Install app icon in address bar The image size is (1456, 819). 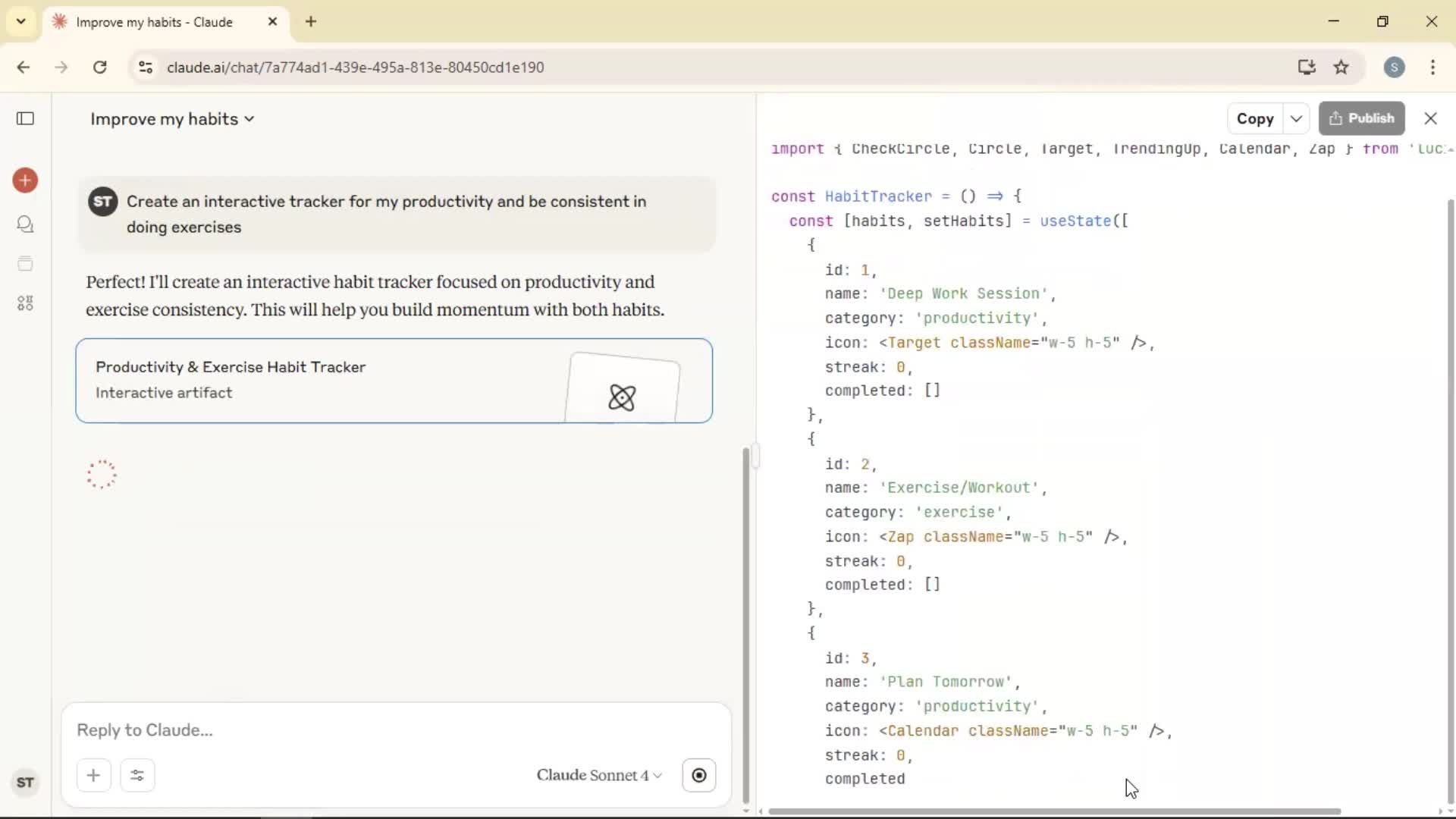(x=1306, y=67)
